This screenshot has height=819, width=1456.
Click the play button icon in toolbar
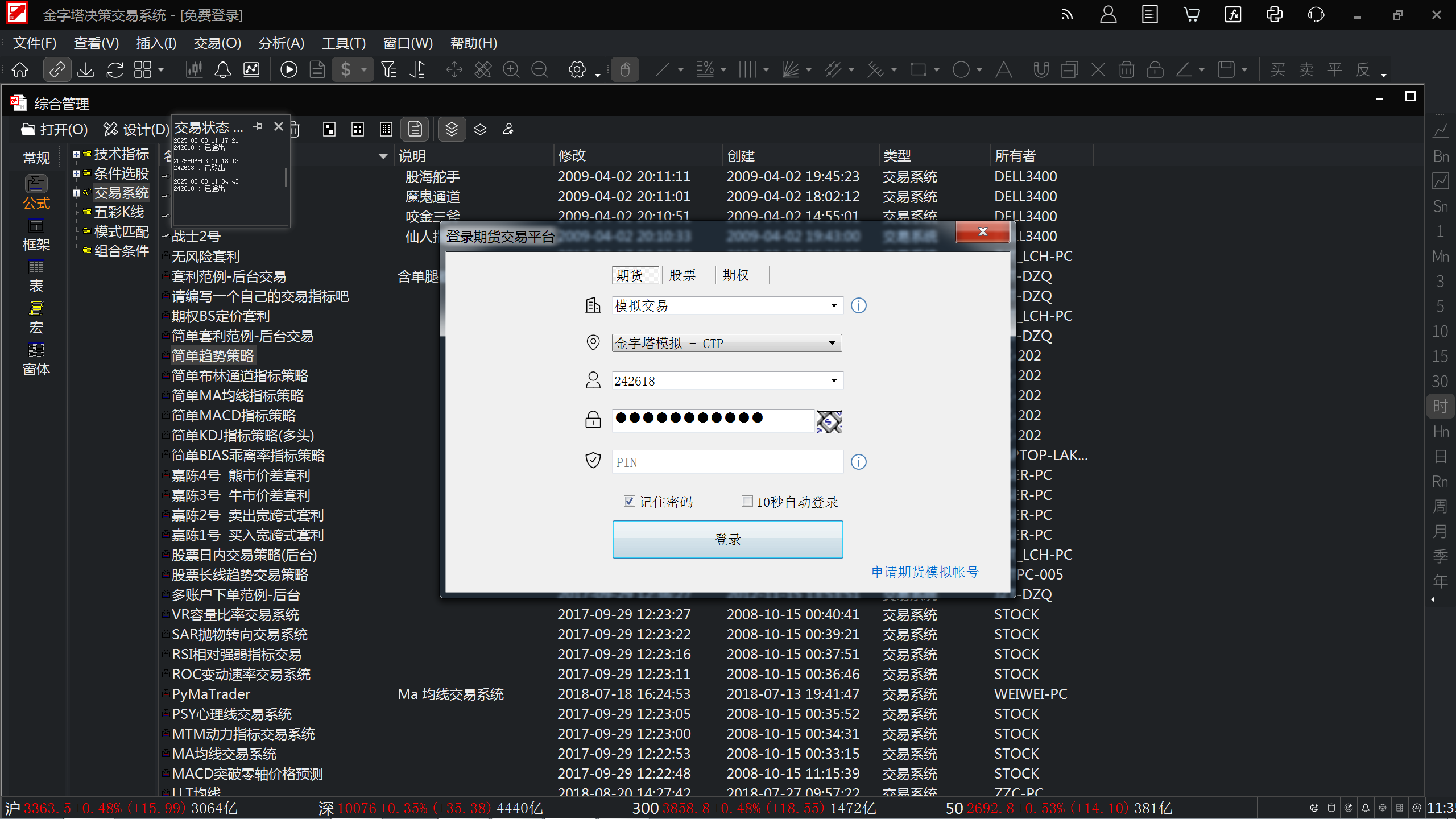click(x=288, y=69)
